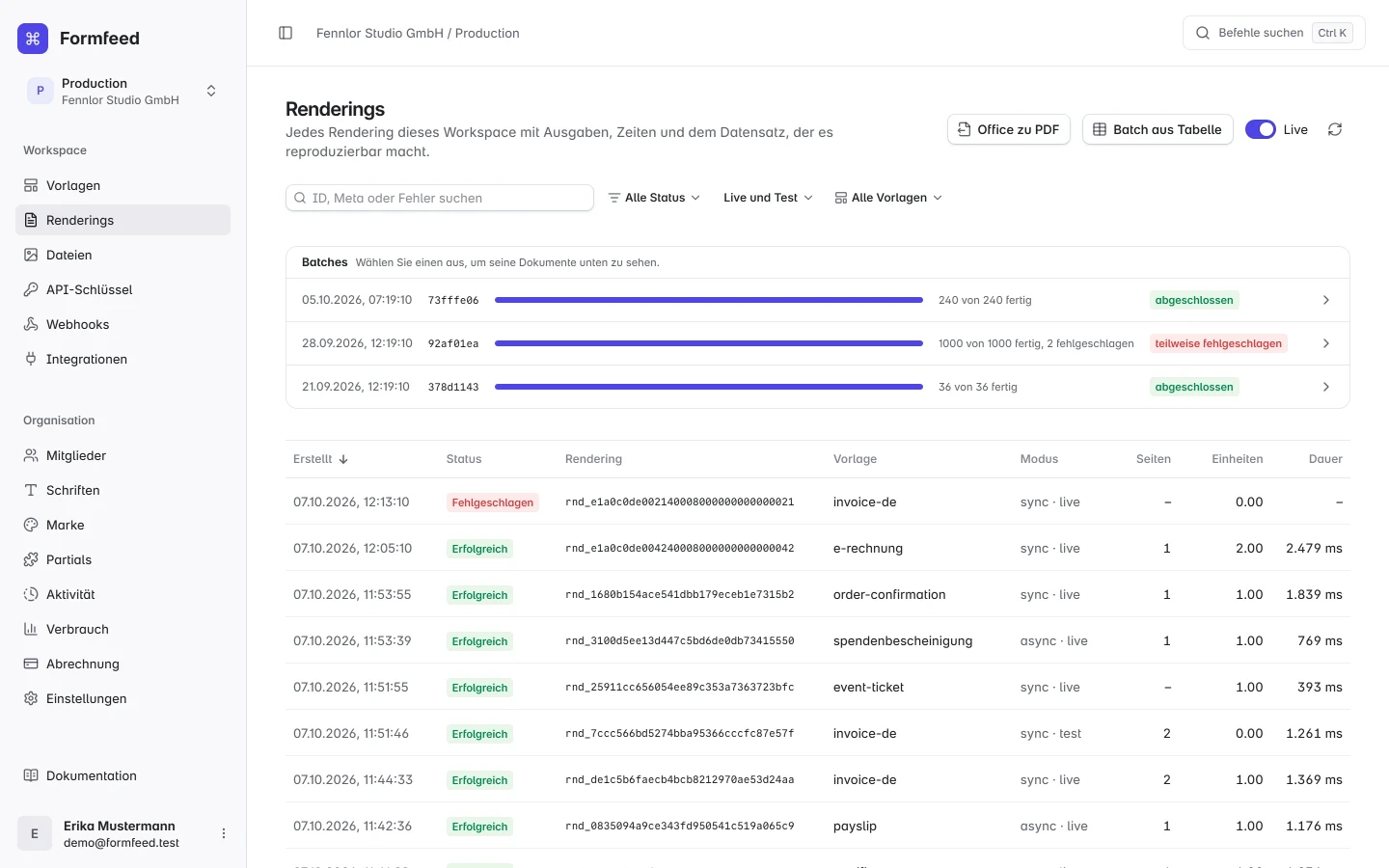The height and width of the screenshot is (868, 1389).
Task: Click the Einstellungen gear icon
Action: point(31,698)
